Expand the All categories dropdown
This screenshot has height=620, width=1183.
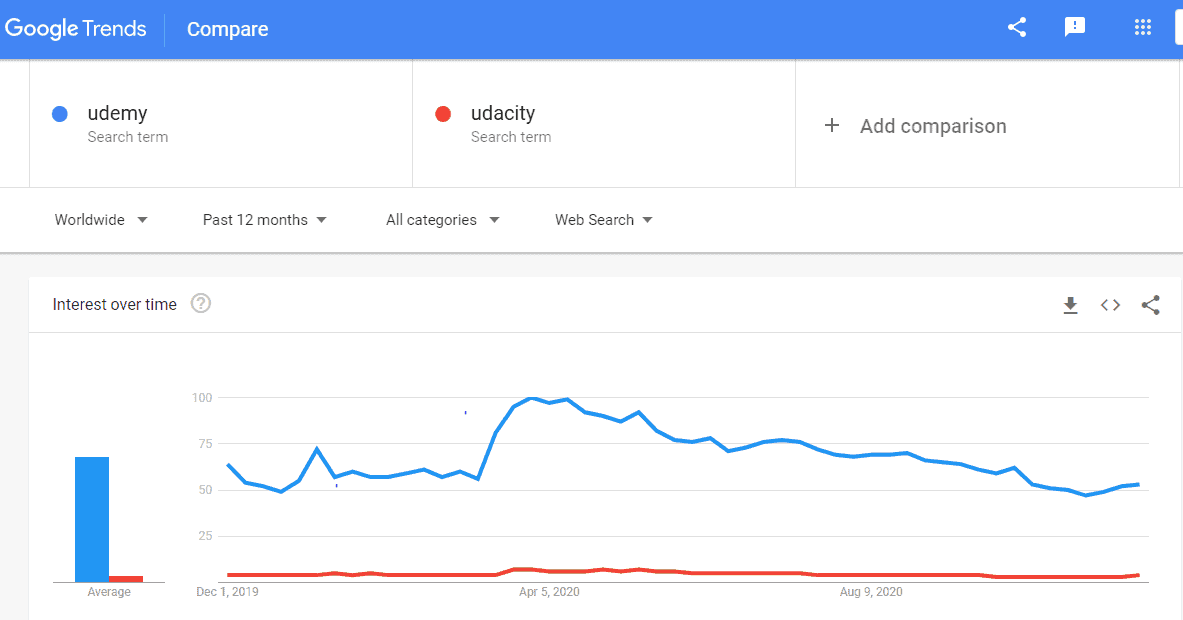443,219
